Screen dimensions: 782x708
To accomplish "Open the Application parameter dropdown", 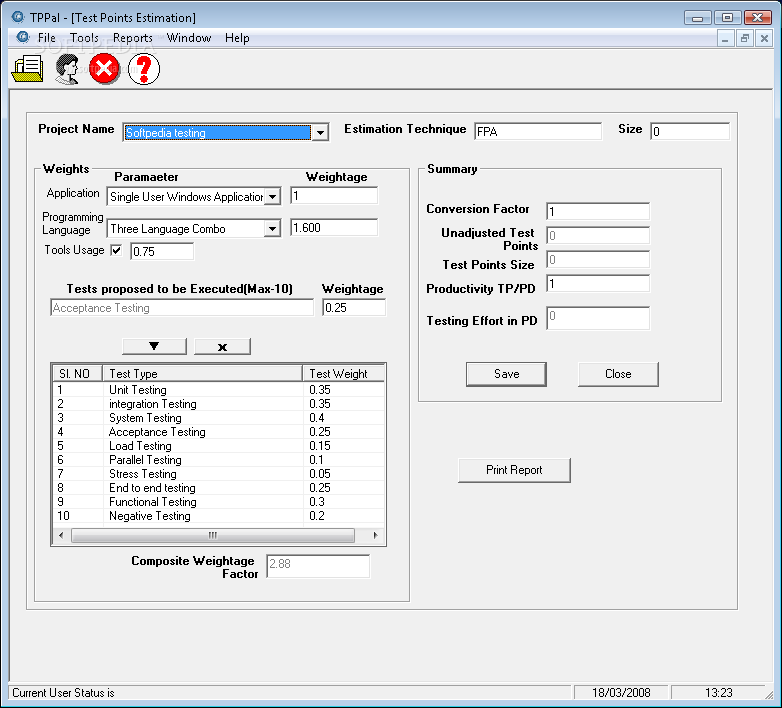I will [x=272, y=196].
